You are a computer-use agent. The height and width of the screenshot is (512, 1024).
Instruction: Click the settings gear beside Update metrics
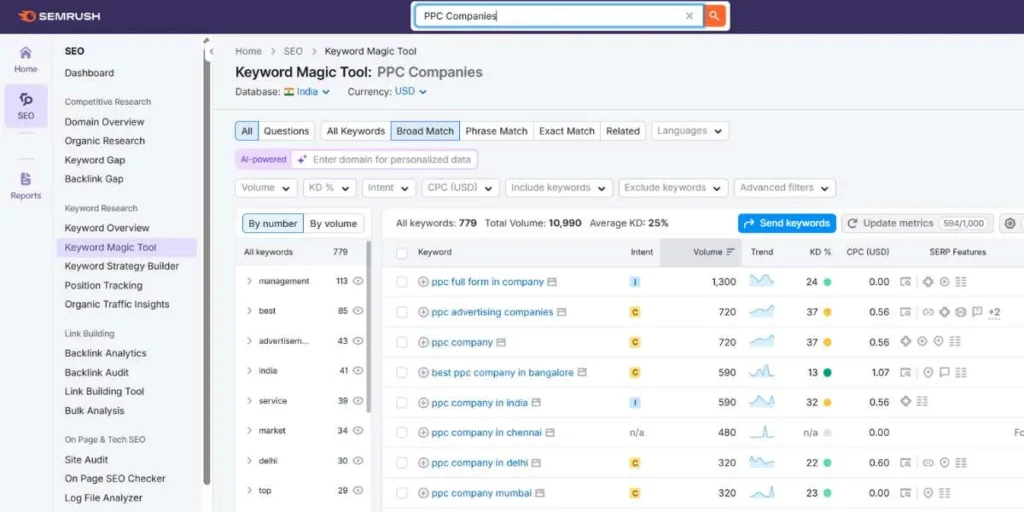1009,223
